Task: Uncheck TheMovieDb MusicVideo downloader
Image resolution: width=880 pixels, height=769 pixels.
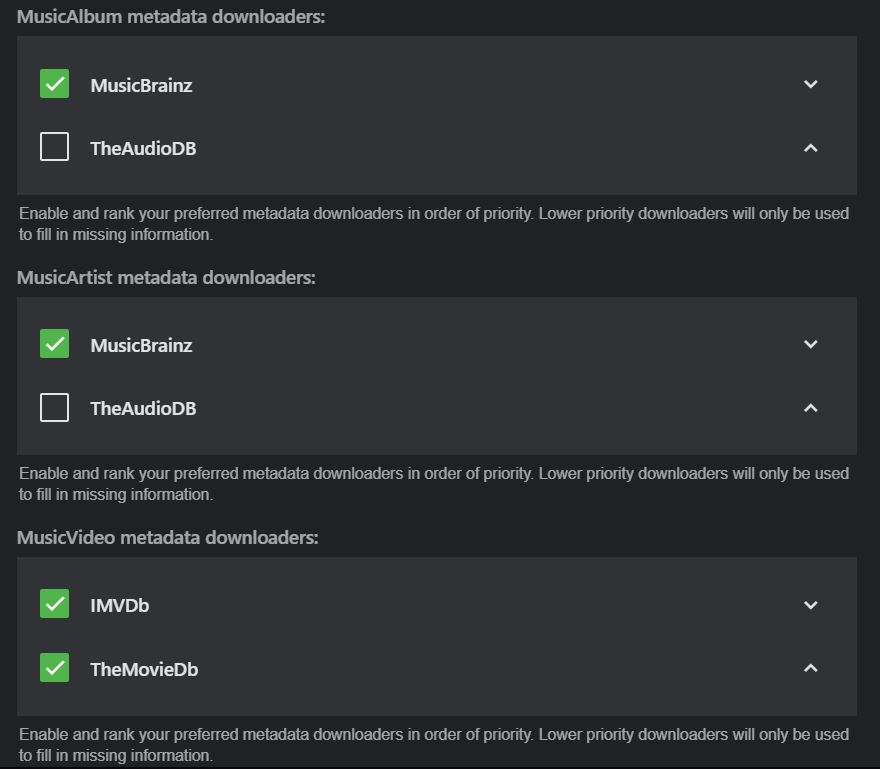Action: click(x=55, y=668)
